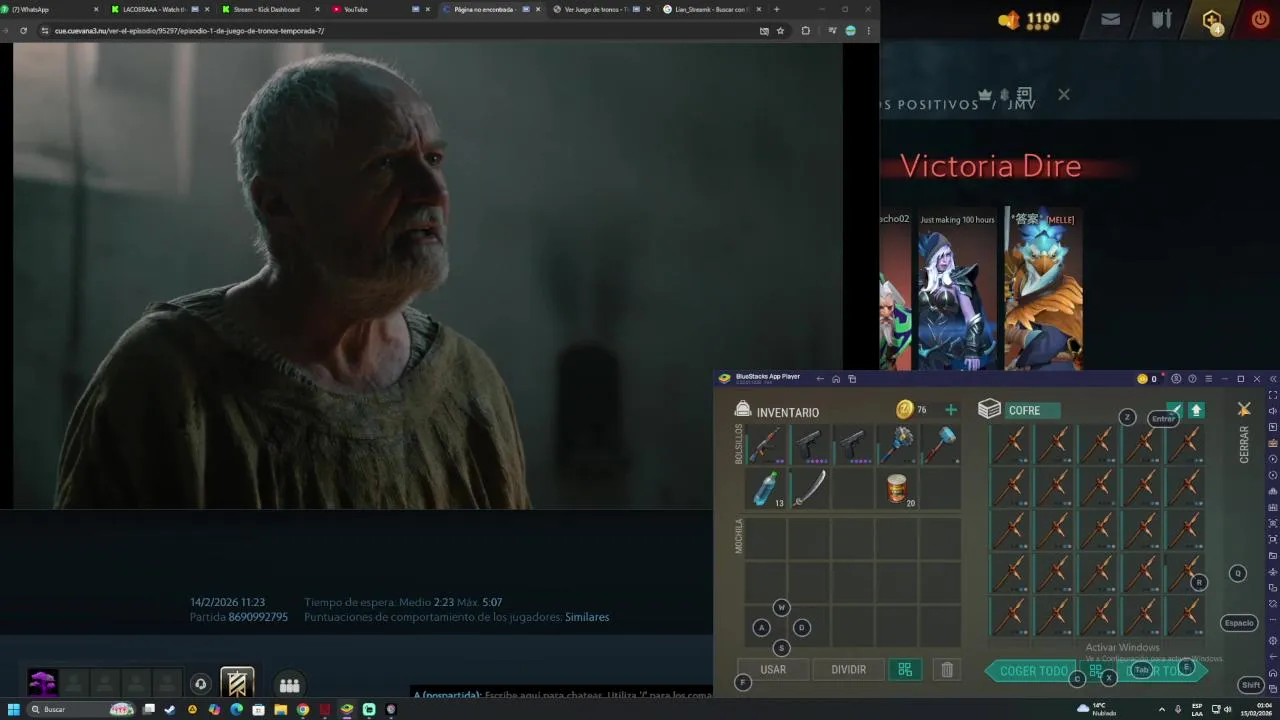Image resolution: width=1280 pixels, height=720 pixels.
Task: Open Steam from the taskbar
Action: click(170, 709)
